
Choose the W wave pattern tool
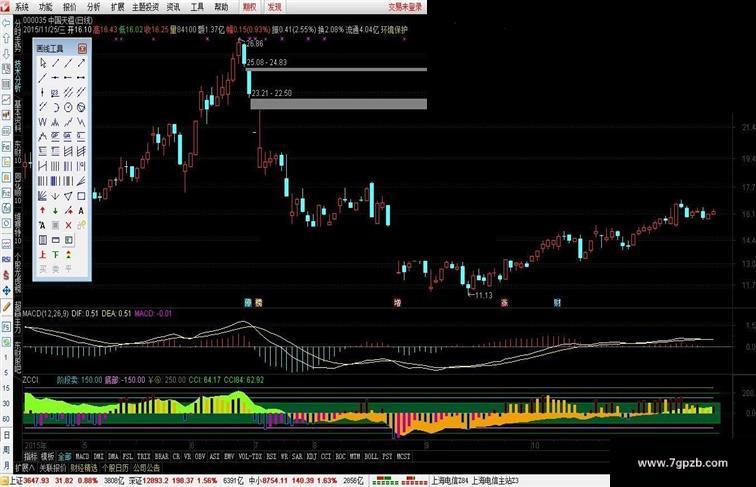(x=43, y=122)
